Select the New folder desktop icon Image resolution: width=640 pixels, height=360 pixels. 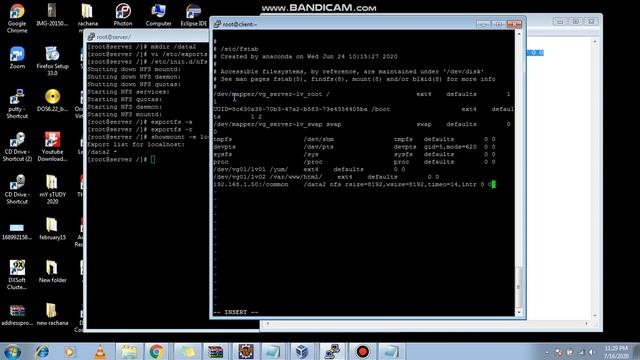click(x=52, y=271)
